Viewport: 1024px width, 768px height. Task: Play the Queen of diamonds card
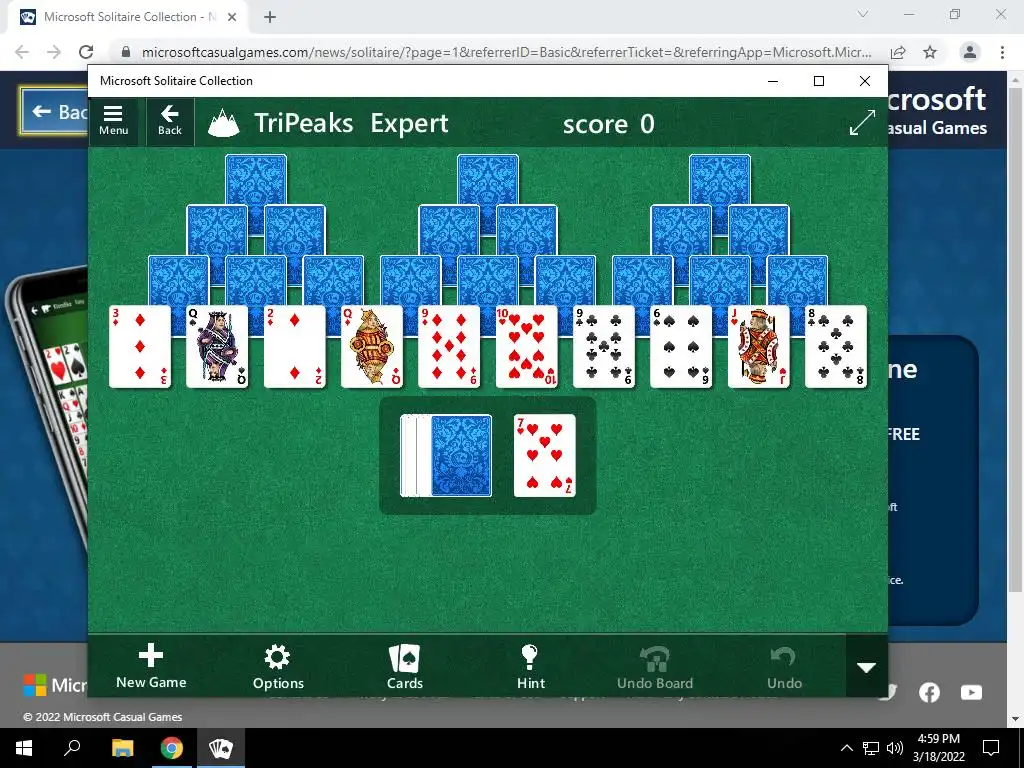click(x=372, y=347)
